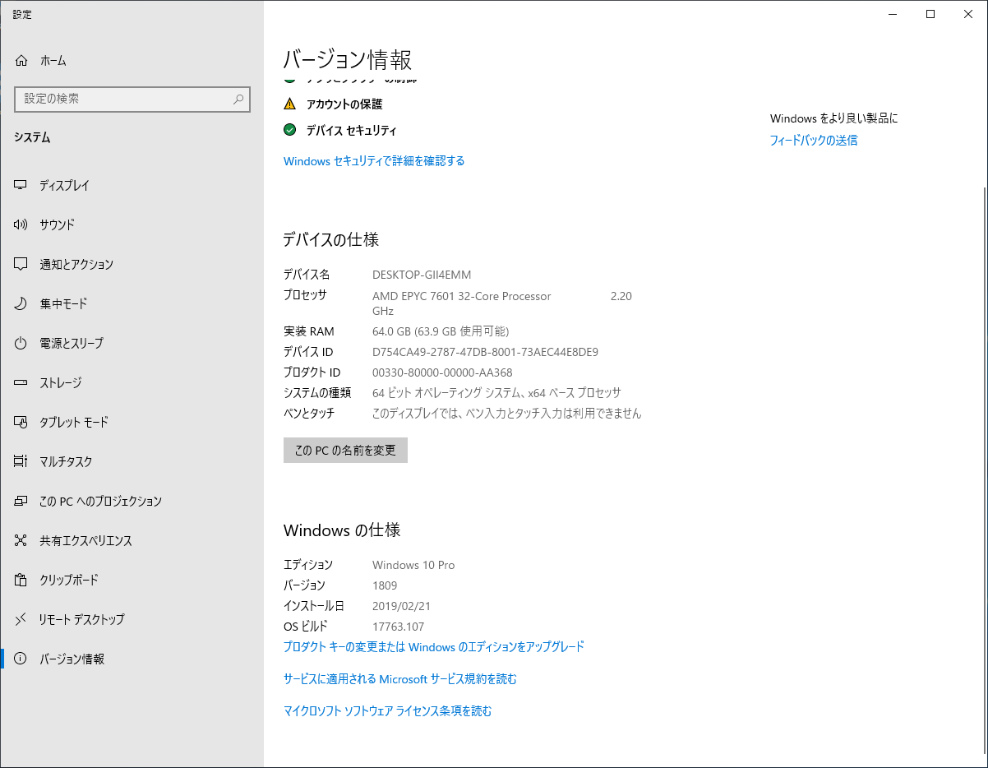Select version value 1809

pyautogui.click(x=384, y=586)
